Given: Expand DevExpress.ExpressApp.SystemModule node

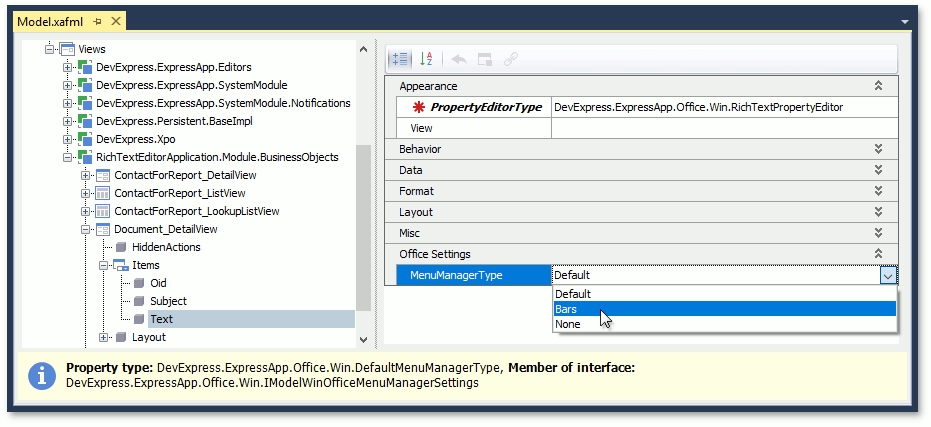Looking at the screenshot, I should 67,85.
